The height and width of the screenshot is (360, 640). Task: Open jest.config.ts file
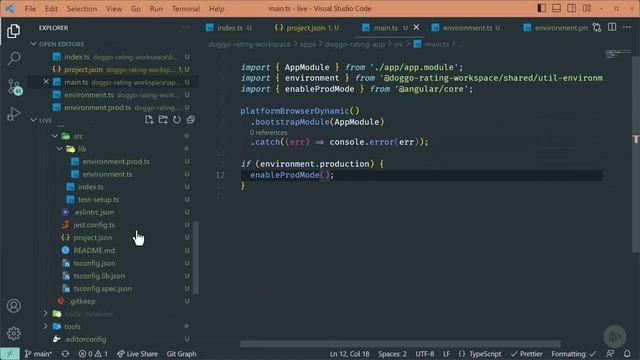[94, 225]
